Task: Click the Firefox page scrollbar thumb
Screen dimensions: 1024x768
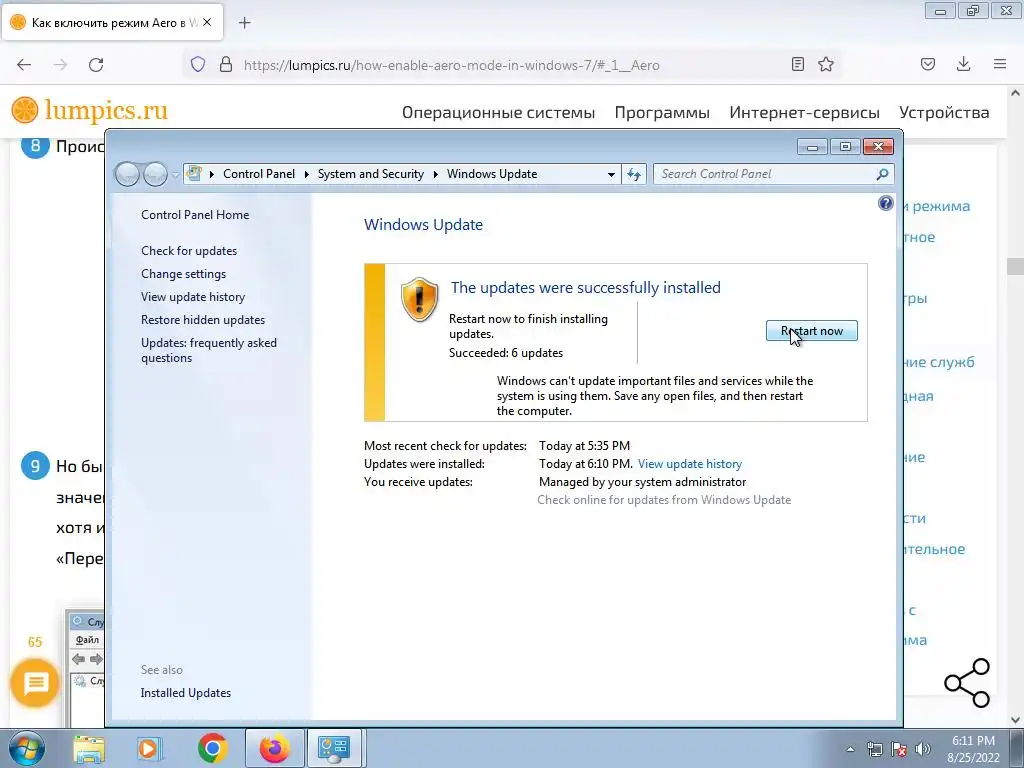Action: click(x=1015, y=266)
